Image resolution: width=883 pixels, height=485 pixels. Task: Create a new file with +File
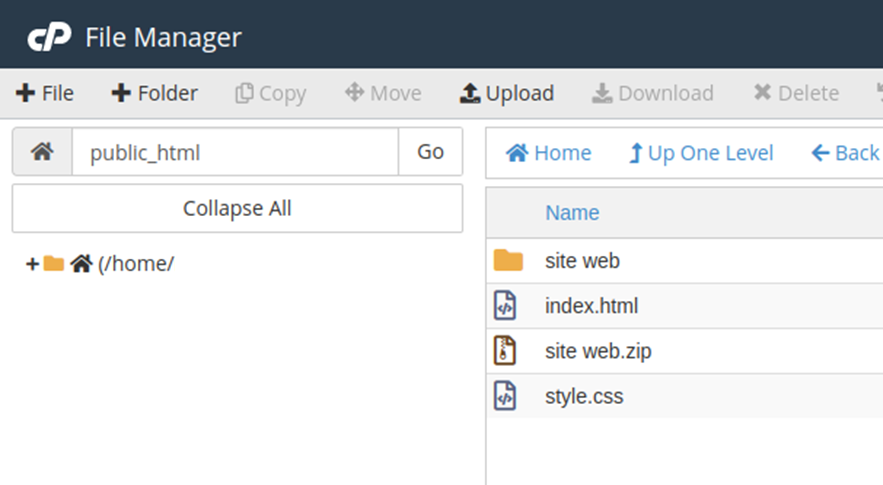(45, 93)
